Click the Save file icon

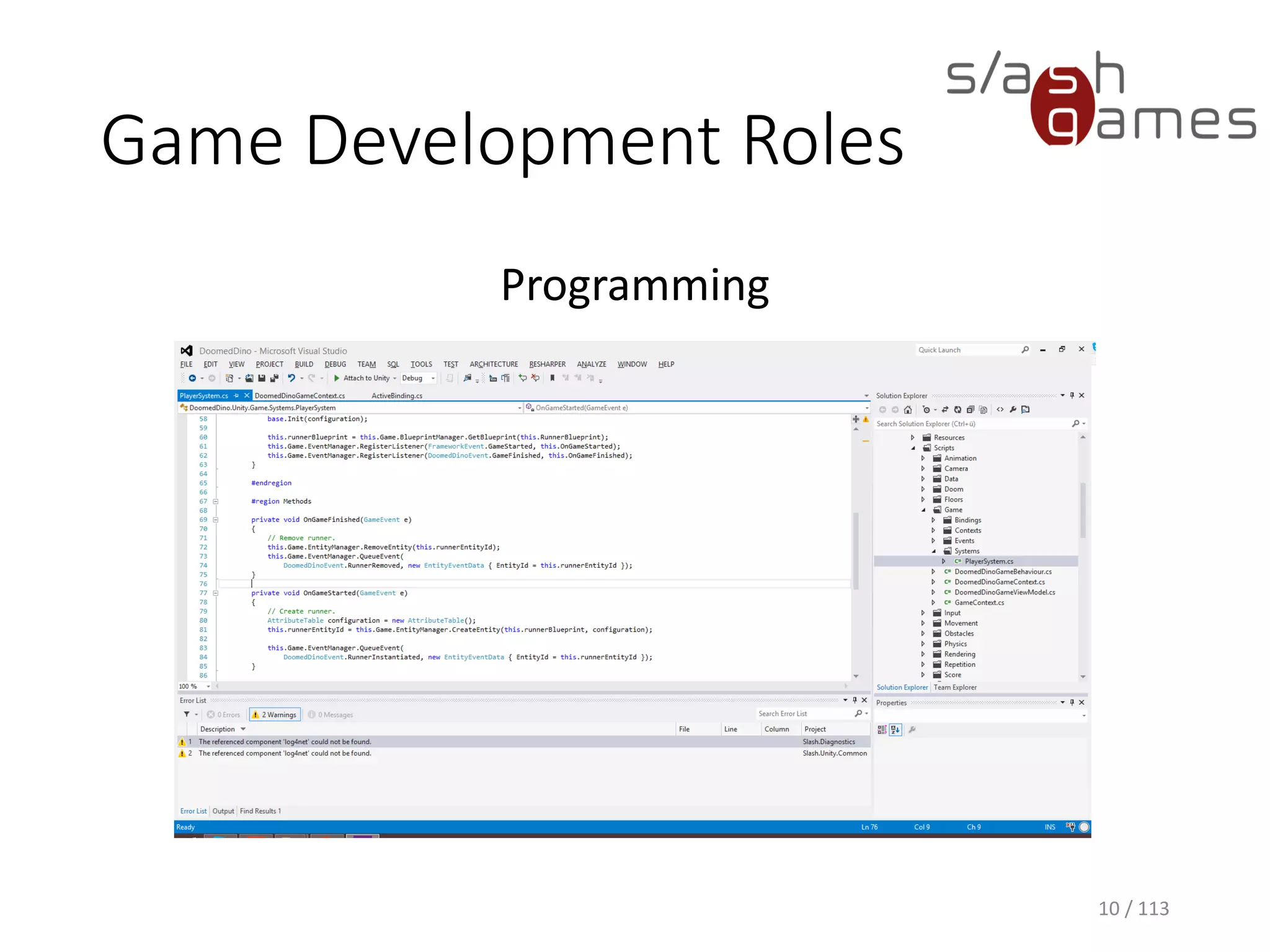pyautogui.click(x=262, y=378)
